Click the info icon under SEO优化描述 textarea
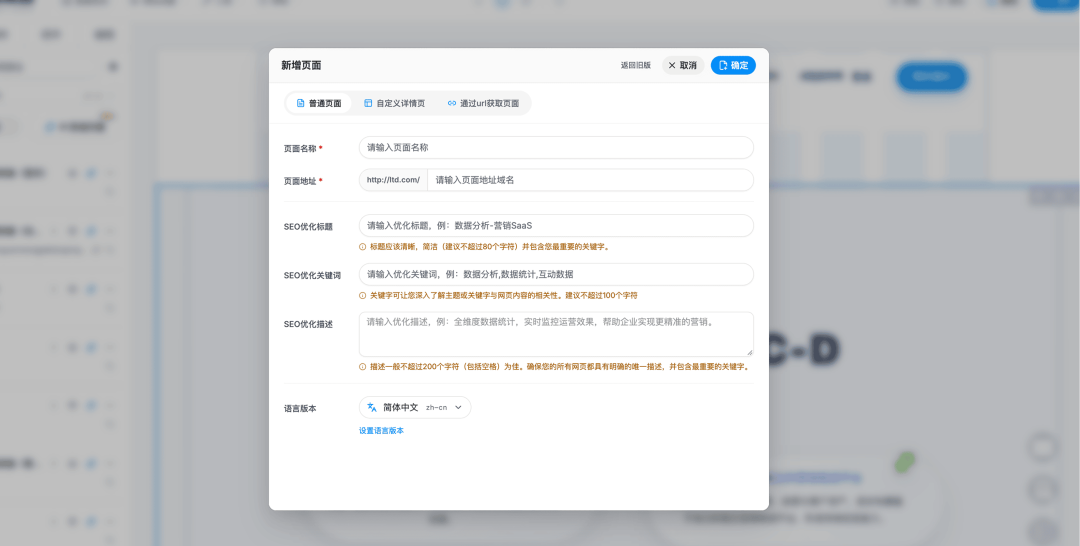This screenshot has width=1080, height=546. point(362,367)
